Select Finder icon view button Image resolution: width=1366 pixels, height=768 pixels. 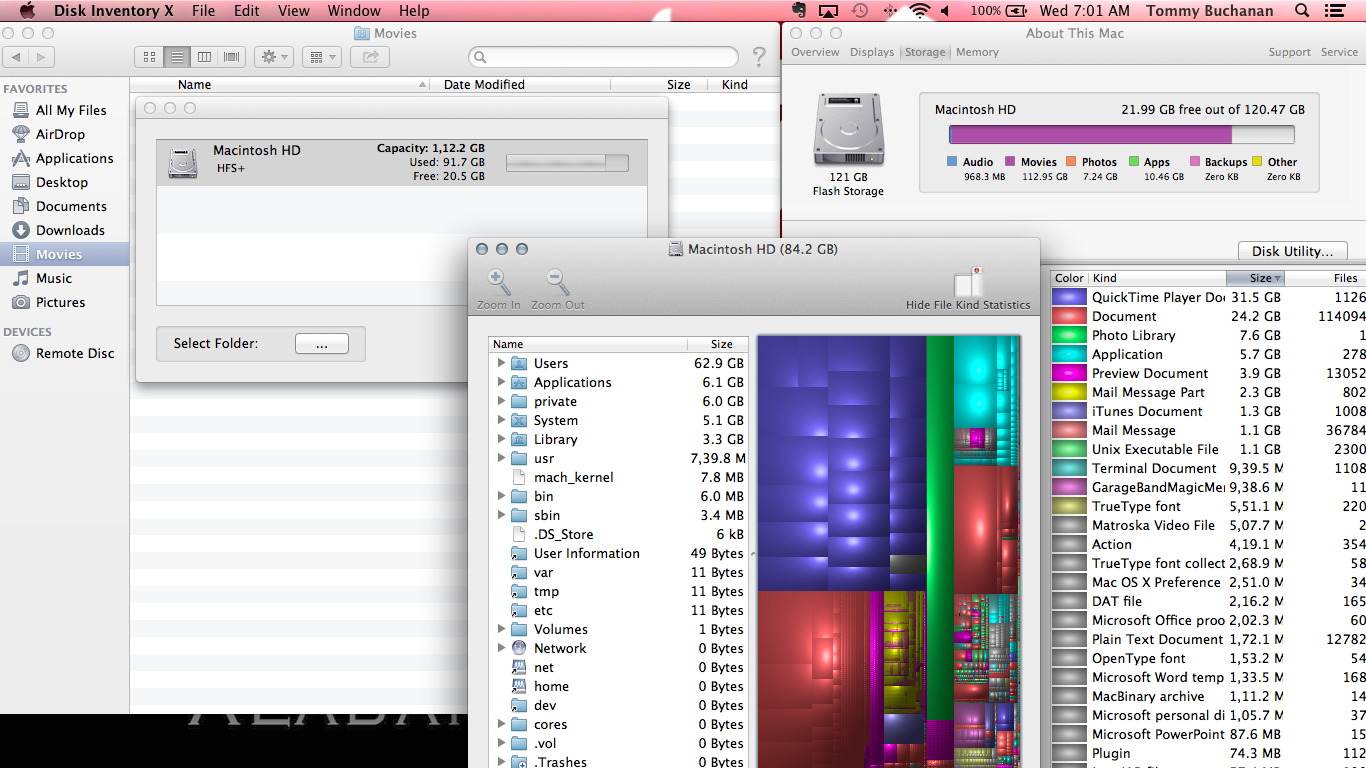pos(149,57)
